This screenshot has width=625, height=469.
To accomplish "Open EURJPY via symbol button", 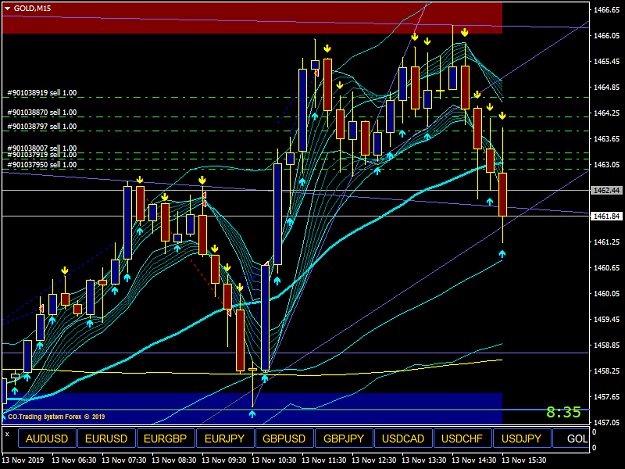I will coord(225,438).
